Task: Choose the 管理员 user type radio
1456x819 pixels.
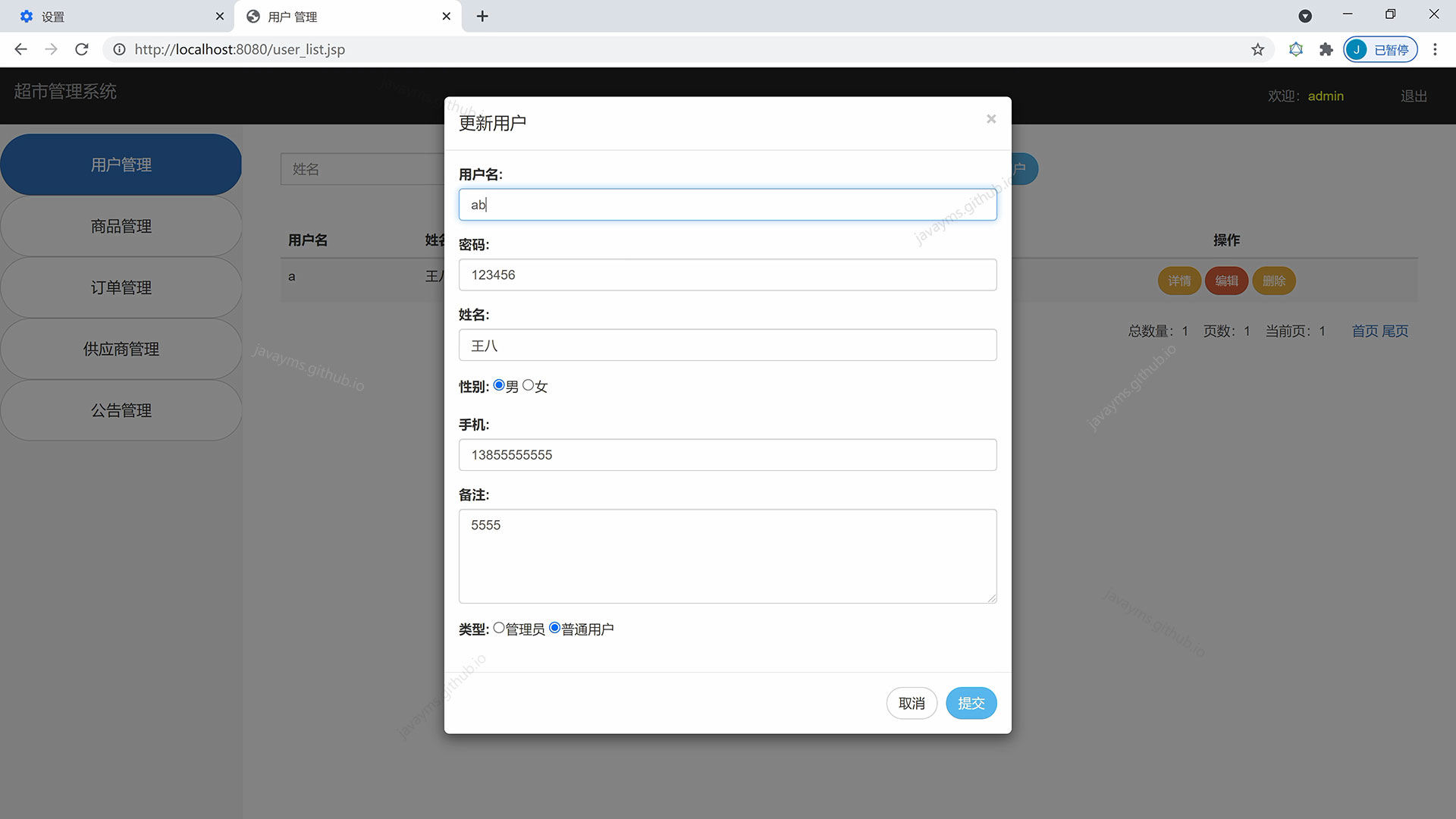Action: (499, 628)
